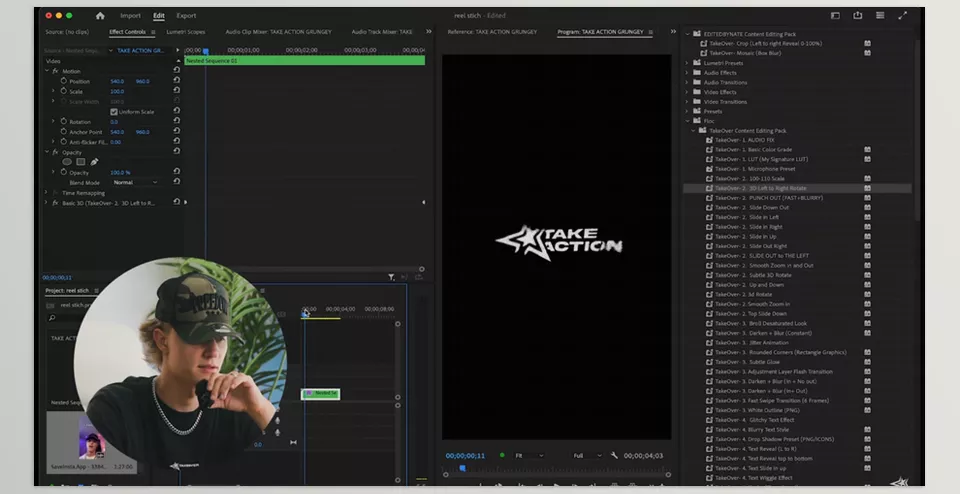The image size is (960, 494).
Task: Select TakeOver PUNCH OUT (FAST+BLURRY) preset
Action: pyautogui.click(x=769, y=198)
